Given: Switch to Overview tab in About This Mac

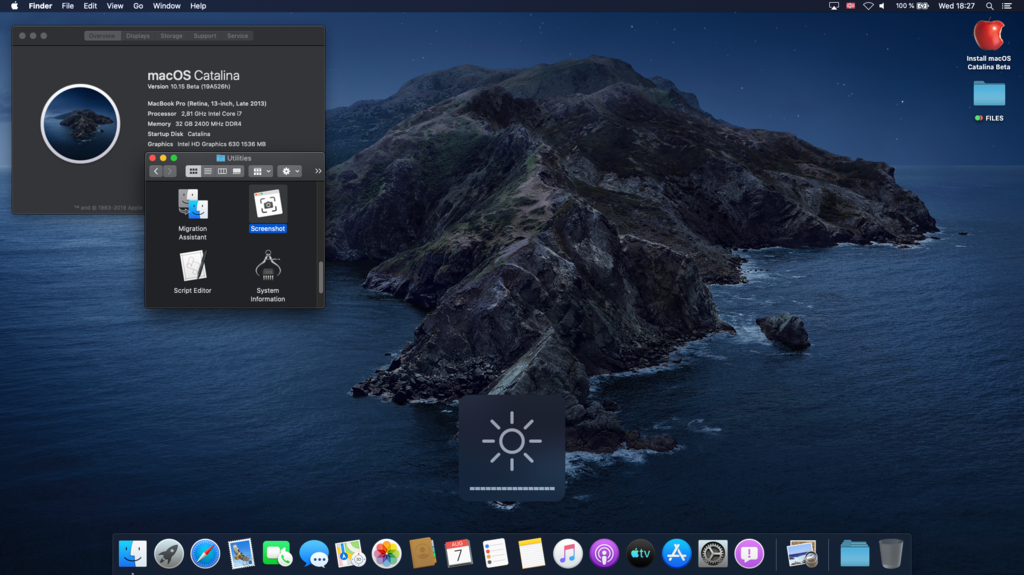Looking at the screenshot, I should click(x=102, y=36).
